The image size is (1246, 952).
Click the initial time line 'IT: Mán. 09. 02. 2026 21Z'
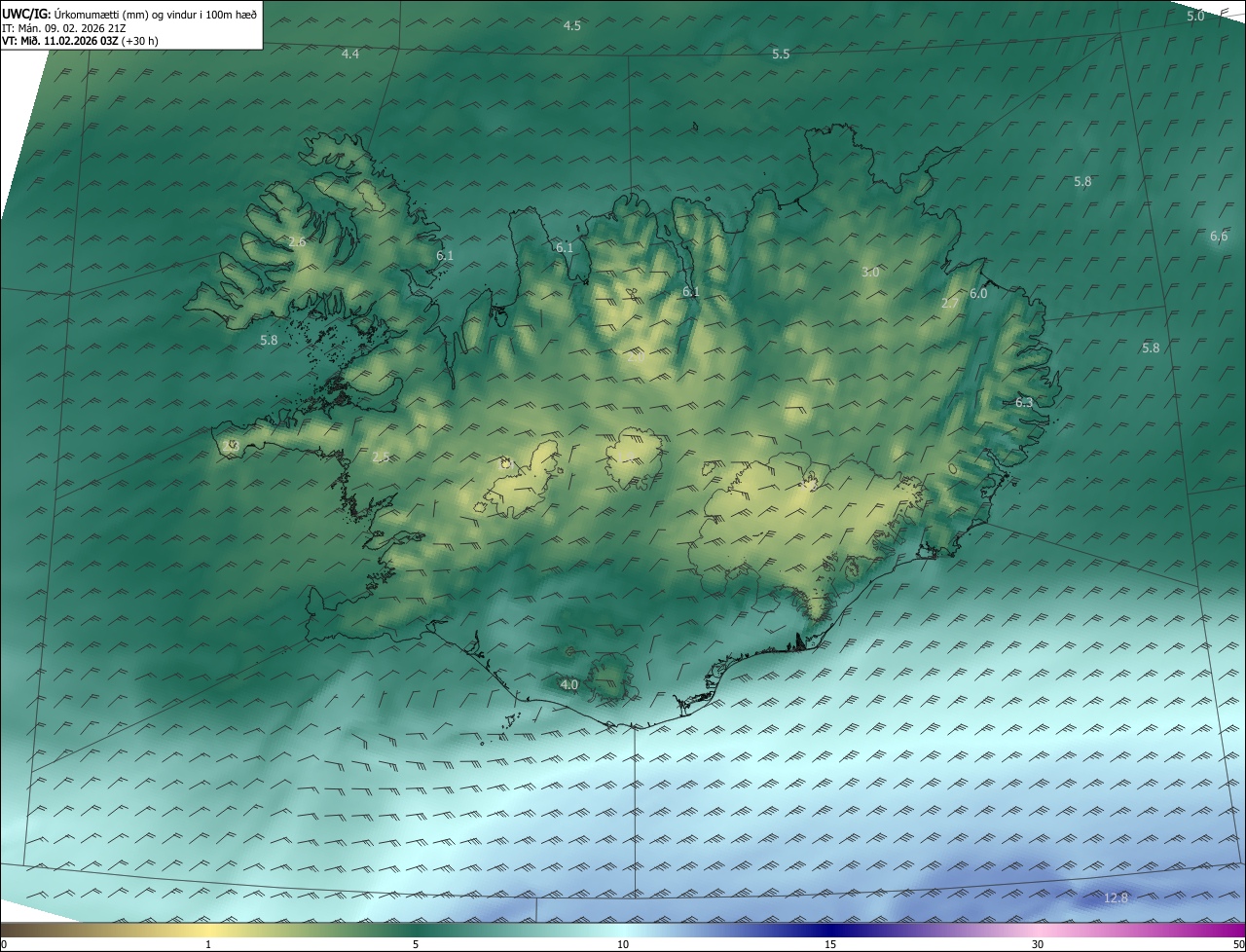[66, 27]
